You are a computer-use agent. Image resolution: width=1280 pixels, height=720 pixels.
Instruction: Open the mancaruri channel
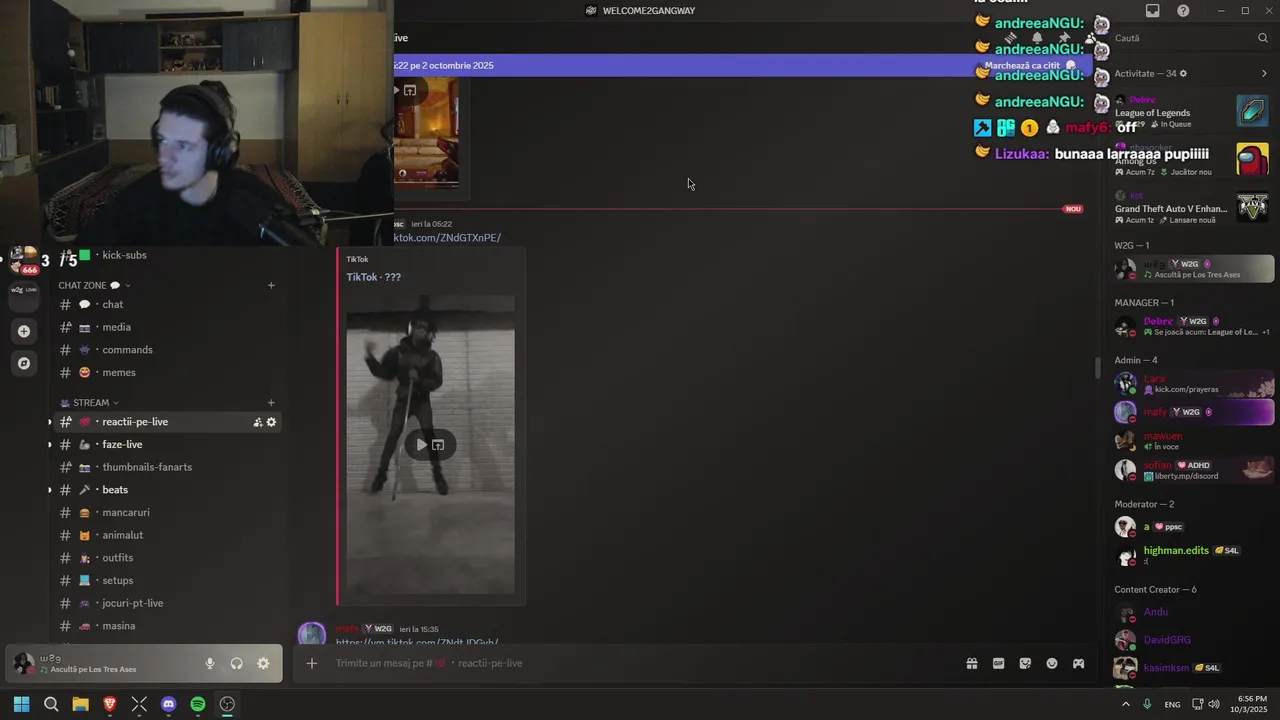tap(166, 512)
